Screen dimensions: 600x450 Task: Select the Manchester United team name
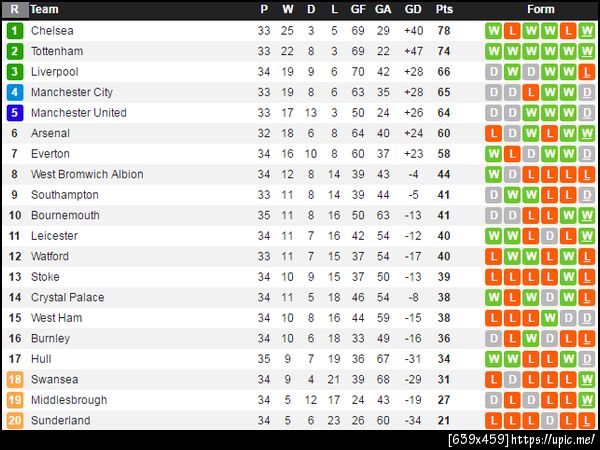79,113
